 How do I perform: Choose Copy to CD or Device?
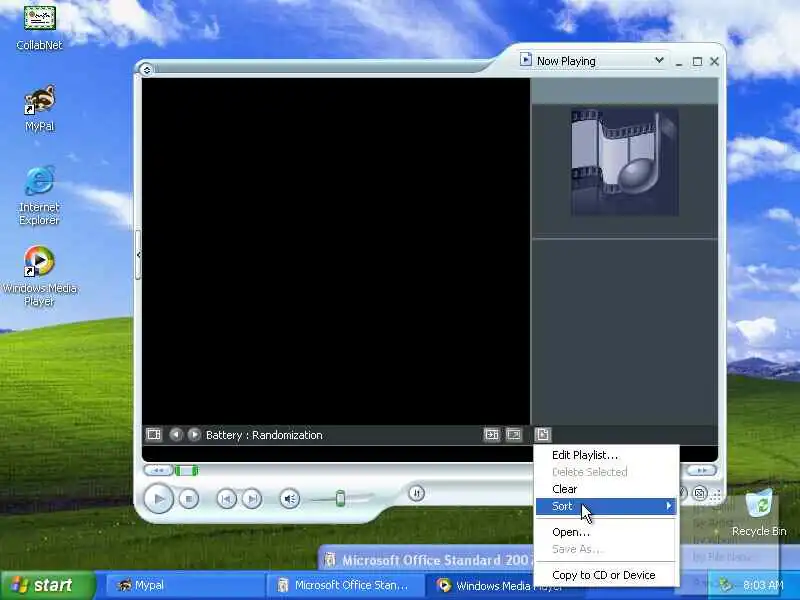coord(607,575)
